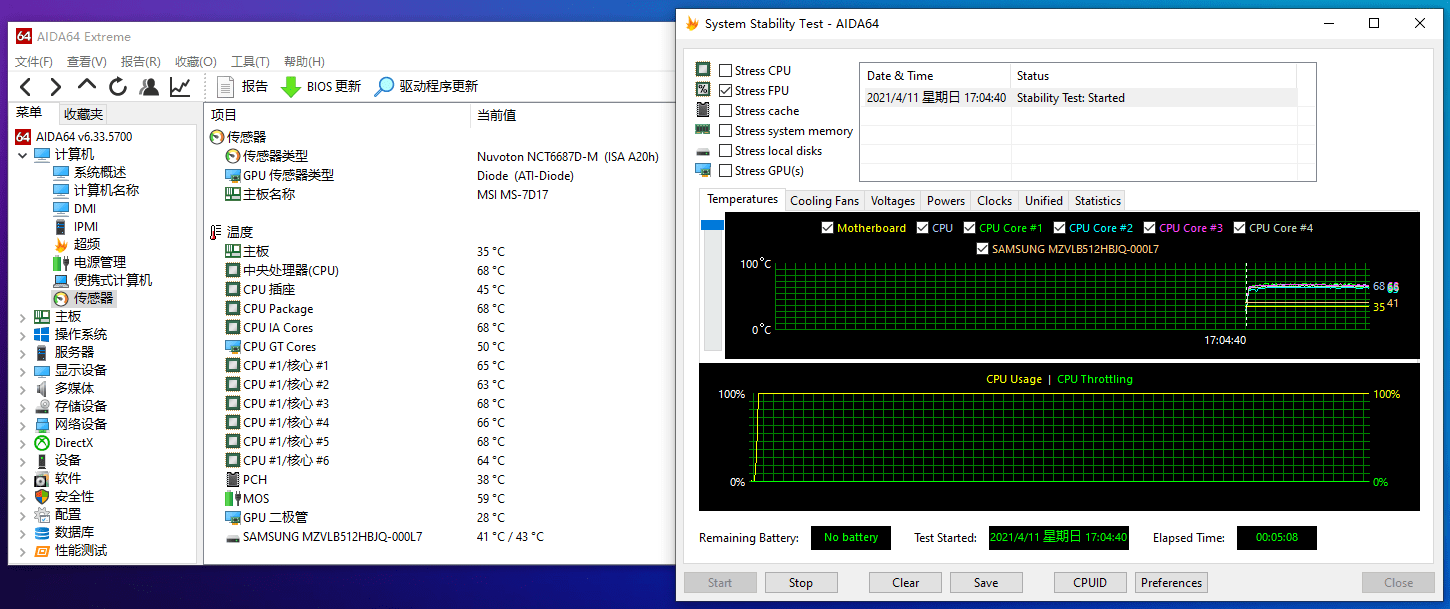The image size is (1450, 609).
Task: Toggle SAMSUNG MZVLB512HBJQ graph checkbox
Action: coord(982,249)
